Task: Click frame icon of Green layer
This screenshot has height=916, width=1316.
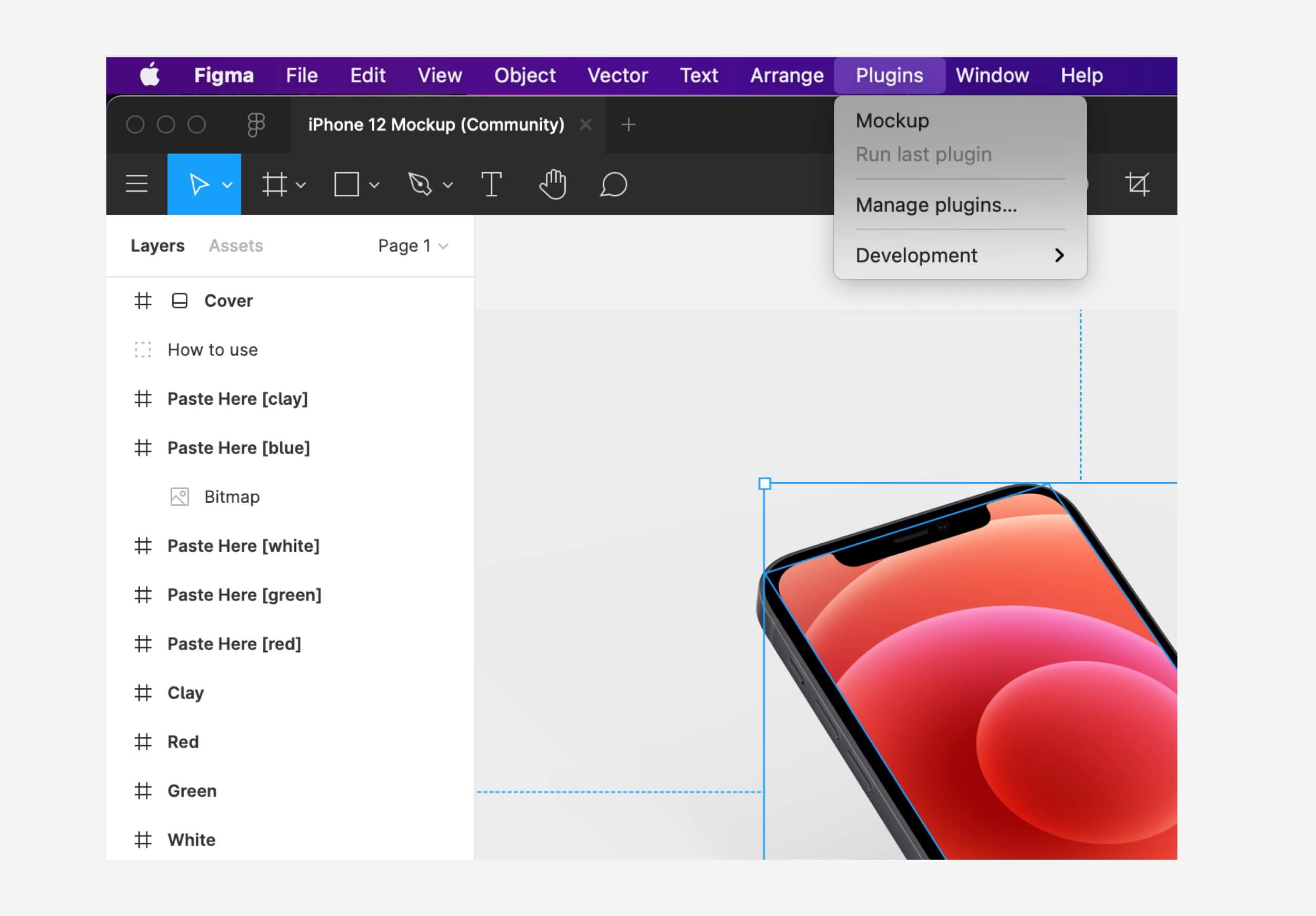Action: [143, 791]
